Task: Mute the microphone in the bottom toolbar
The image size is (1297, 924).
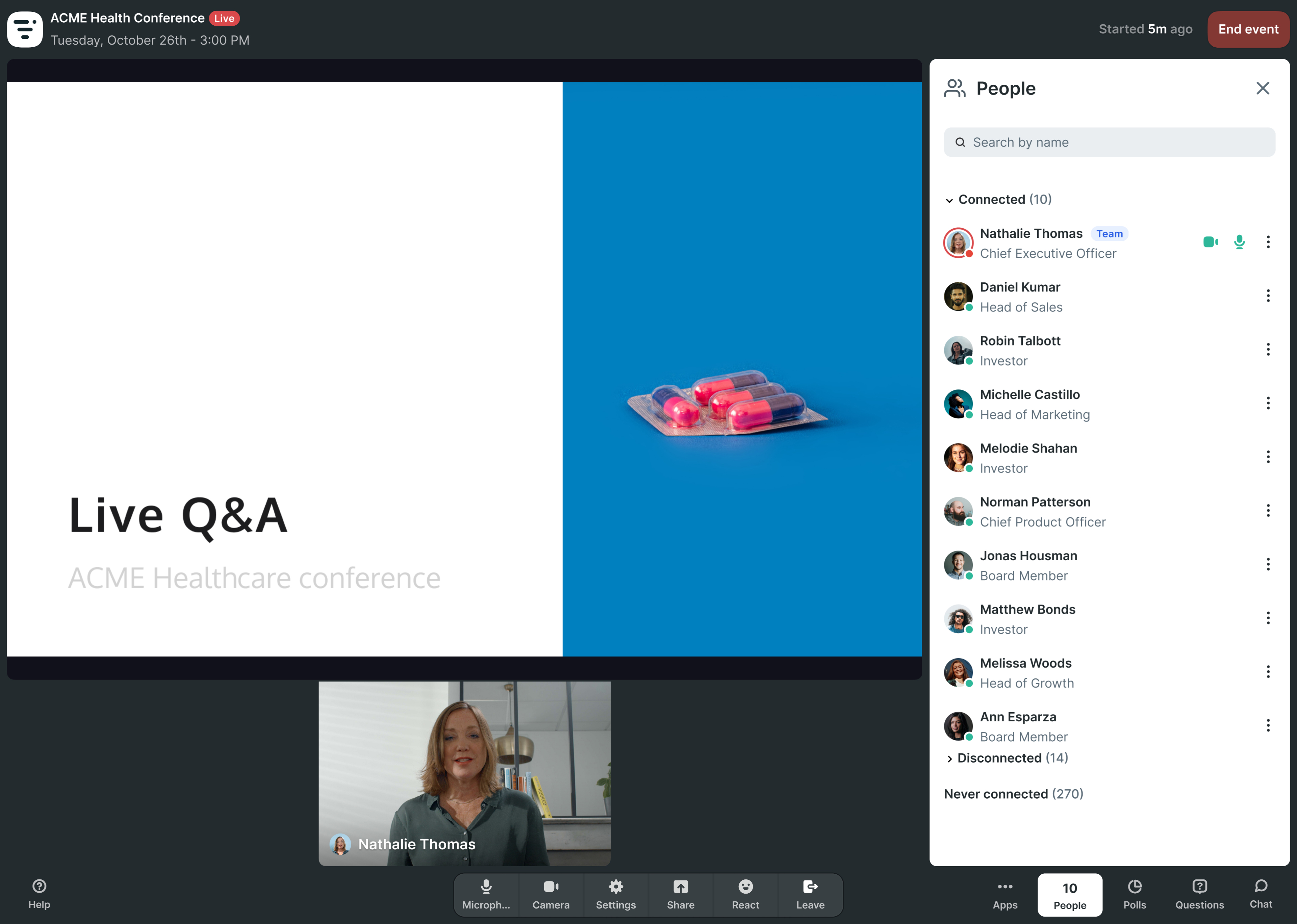Action: pyautogui.click(x=486, y=894)
